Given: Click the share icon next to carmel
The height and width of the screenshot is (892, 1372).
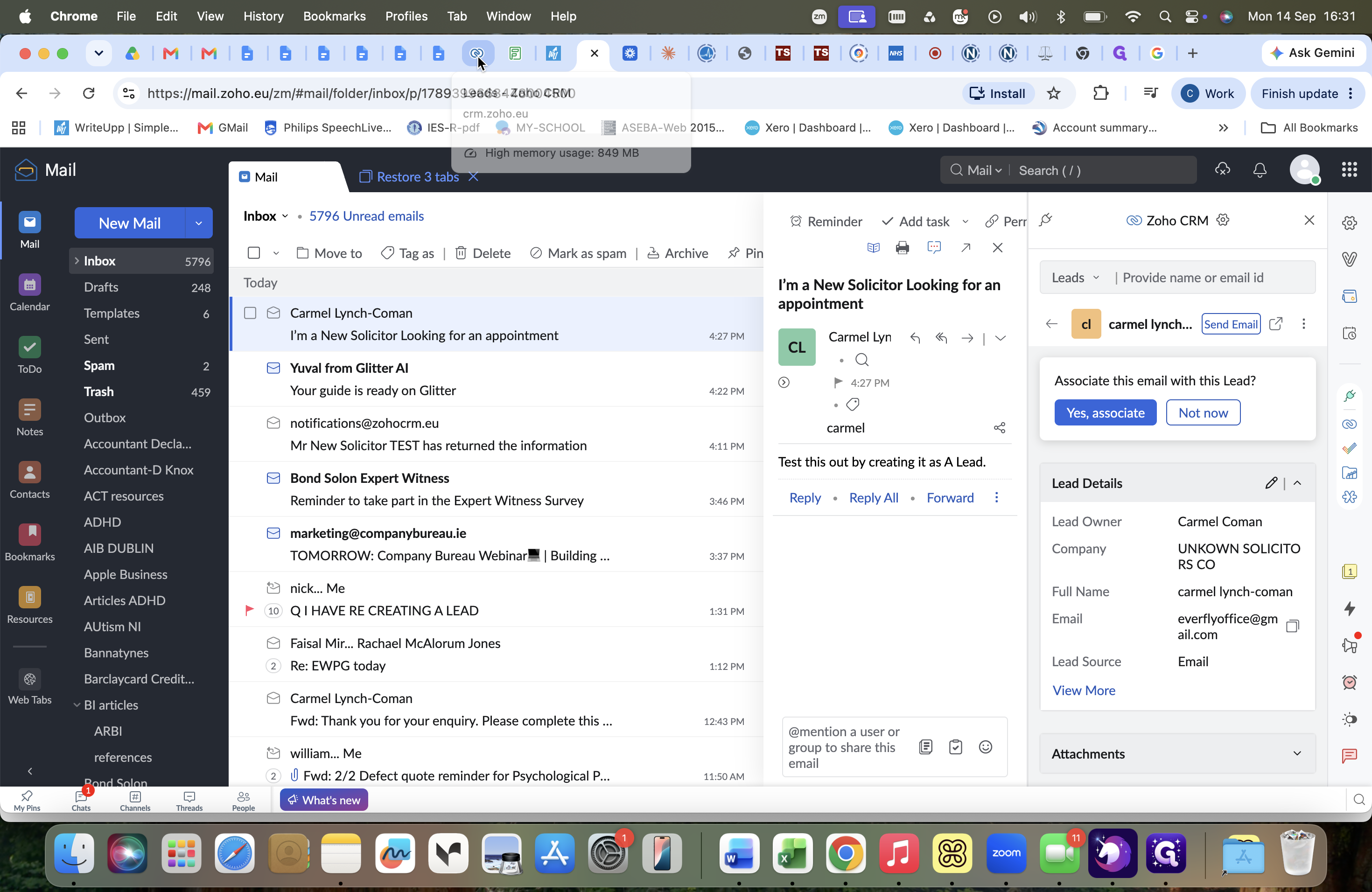Looking at the screenshot, I should pyautogui.click(x=1000, y=427).
